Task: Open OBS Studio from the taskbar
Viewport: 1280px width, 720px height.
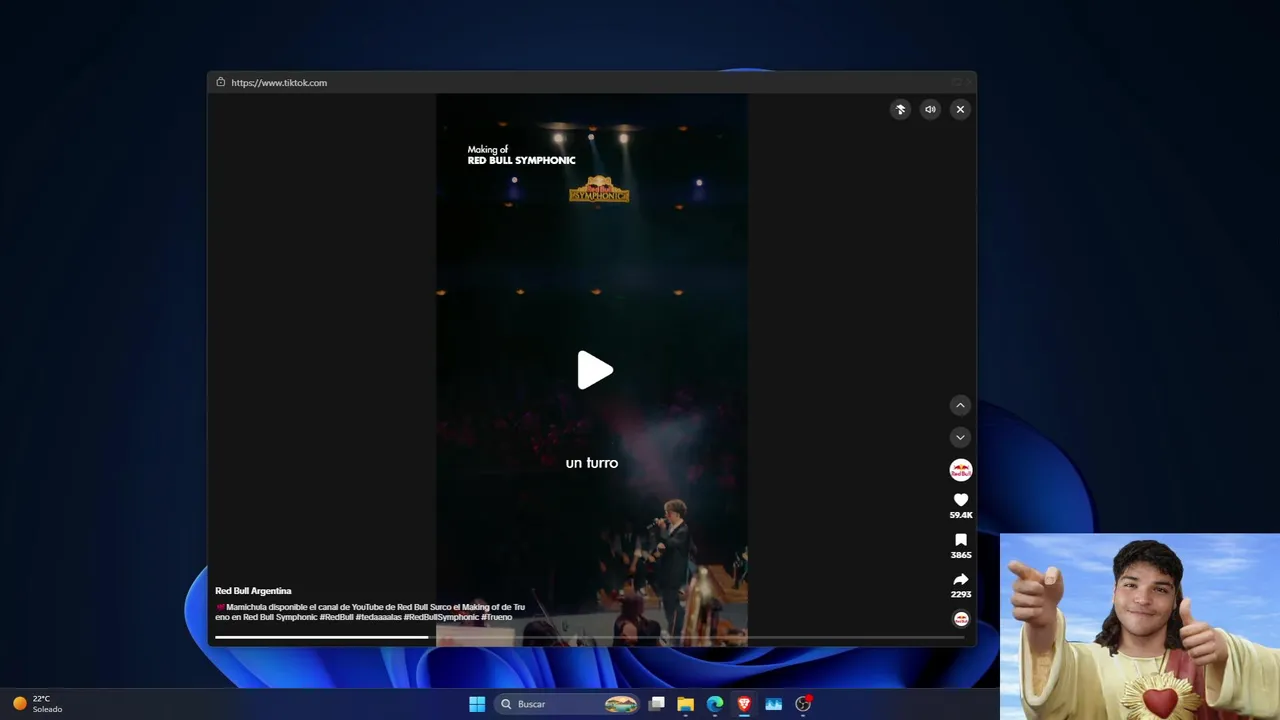Action: pos(803,704)
